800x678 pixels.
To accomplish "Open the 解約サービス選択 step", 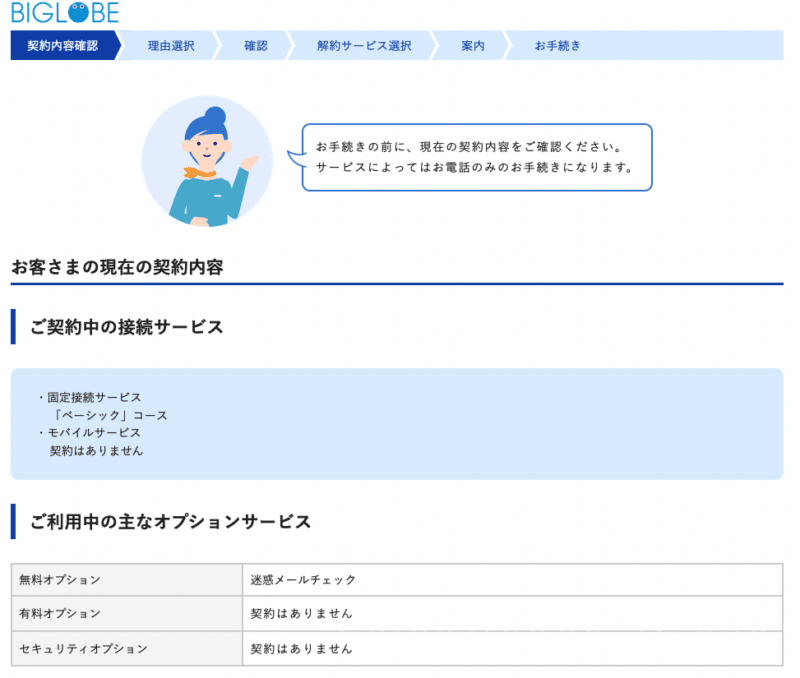I will [364, 46].
